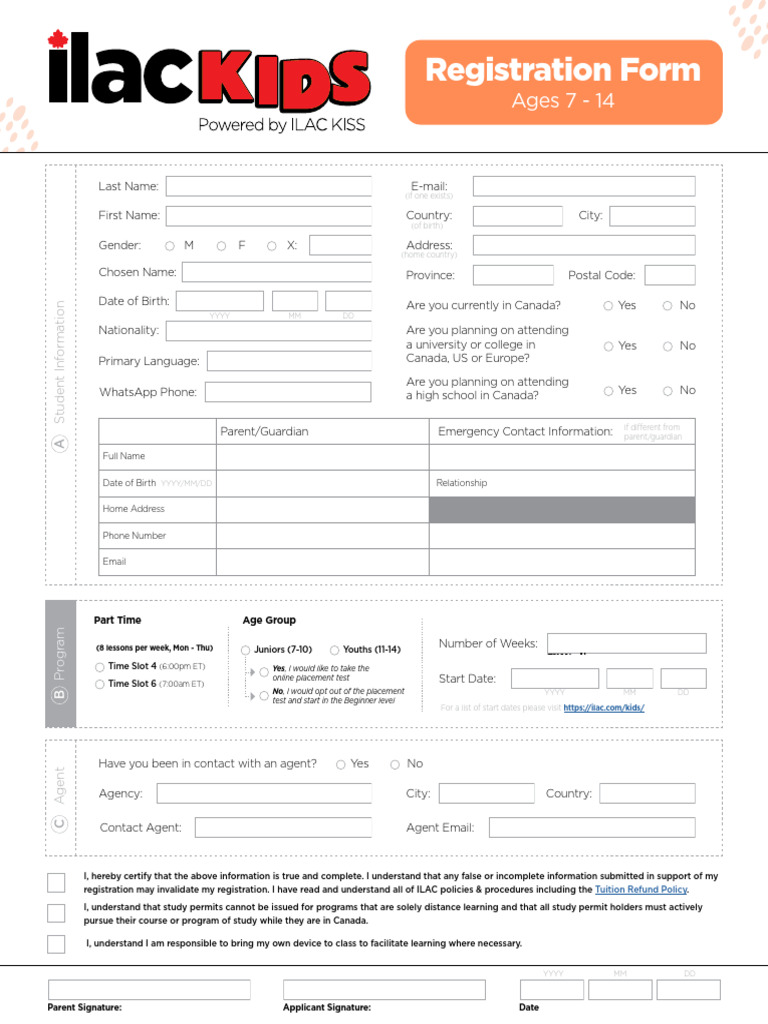Select the X gender radio button

pyautogui.click(x=272, y=246)
